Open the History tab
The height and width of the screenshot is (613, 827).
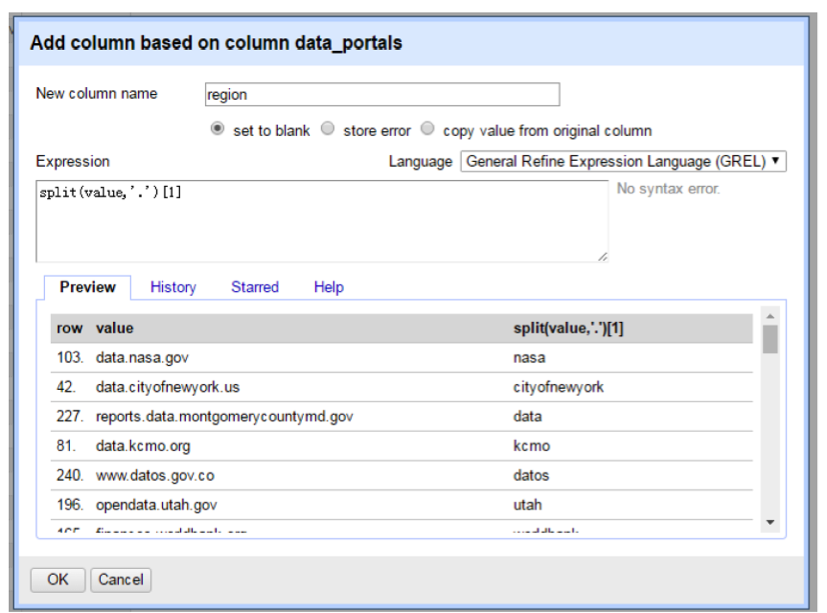click(173, 287)
